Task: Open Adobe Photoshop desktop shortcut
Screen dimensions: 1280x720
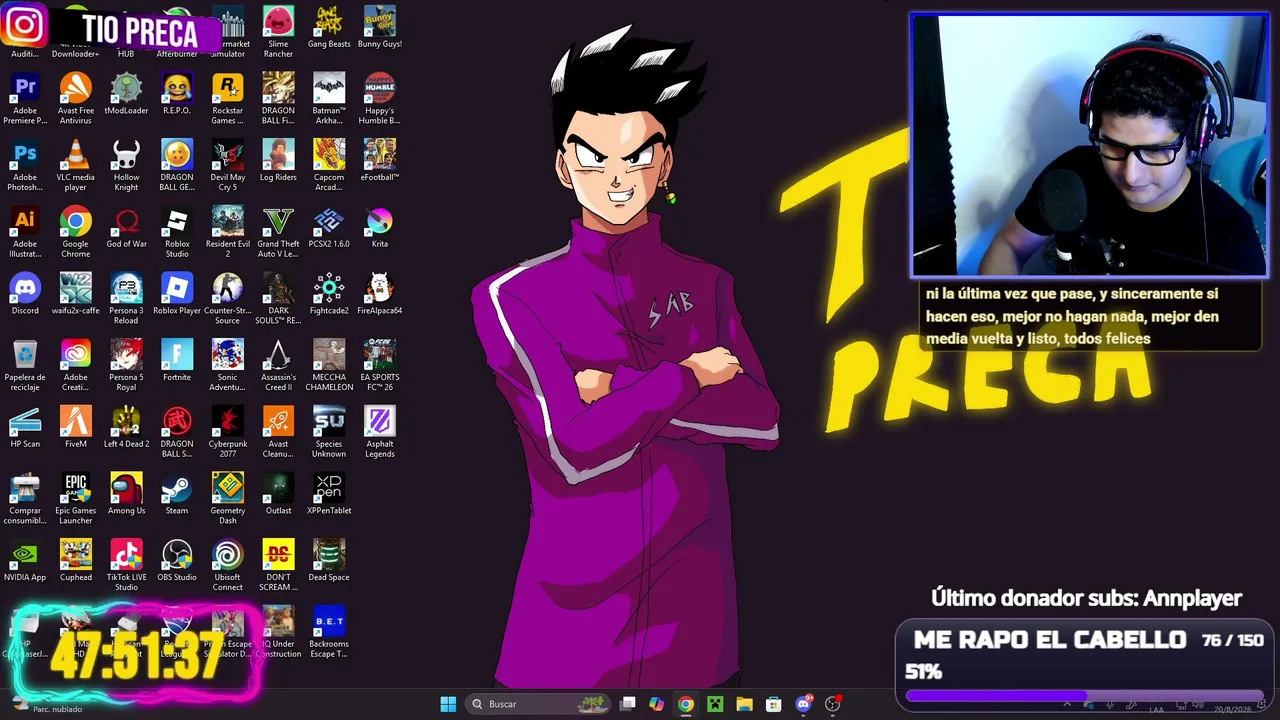Action: (x=25, y=165)
